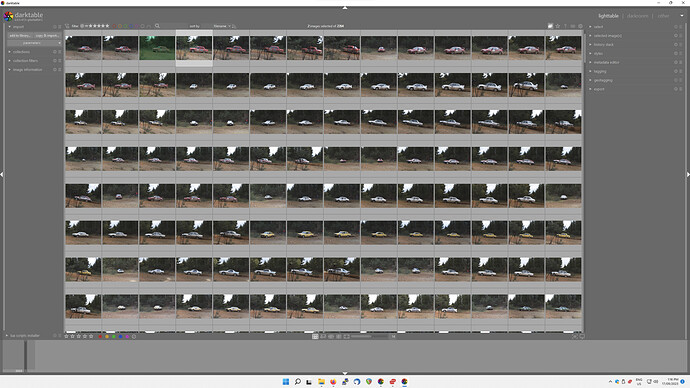Click the reset icon of the export module
The width and height of the screenshot is (690, 388).
[676, 89]
